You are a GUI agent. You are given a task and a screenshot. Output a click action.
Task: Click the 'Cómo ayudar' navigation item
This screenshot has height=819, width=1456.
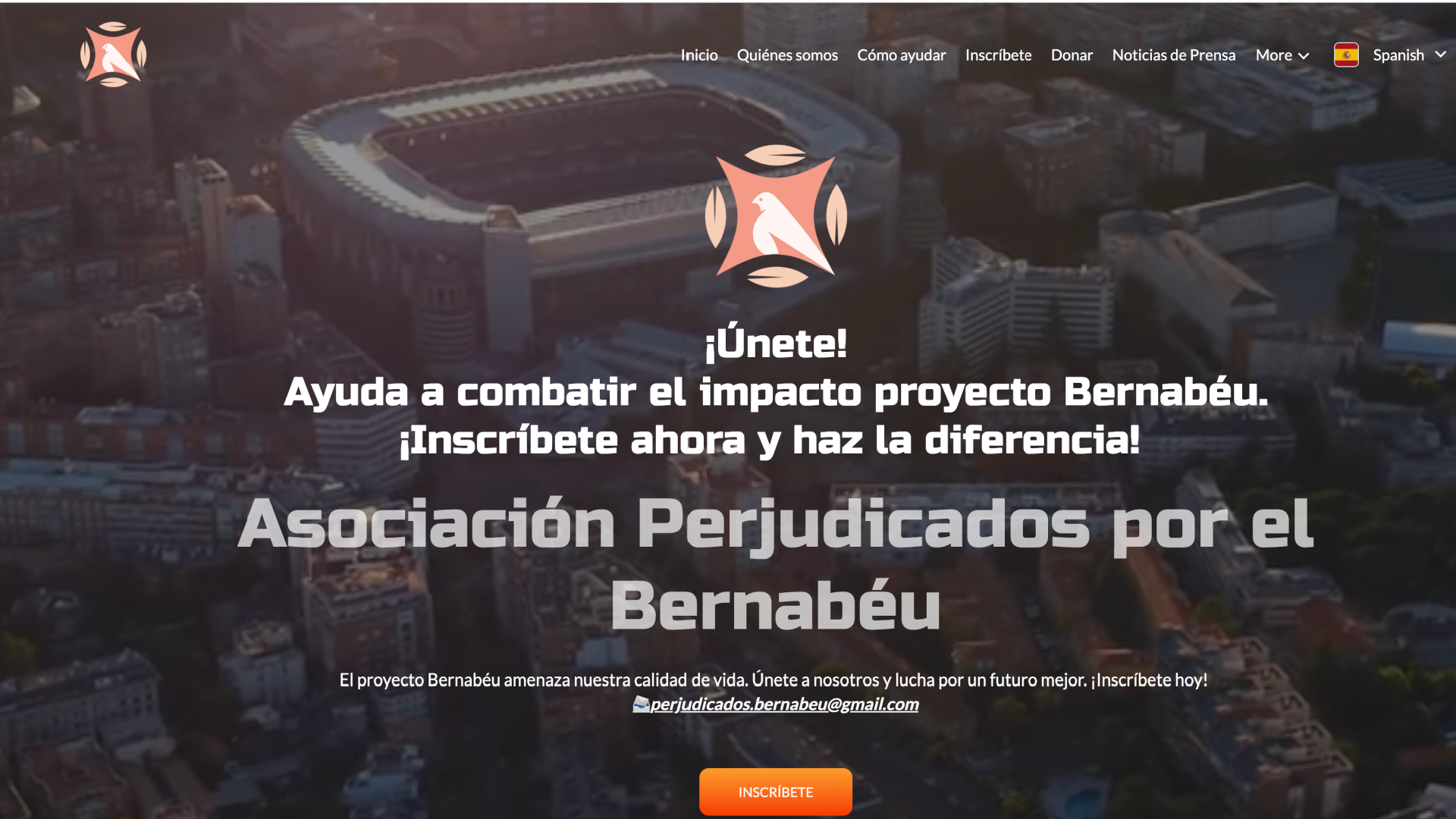900,54
